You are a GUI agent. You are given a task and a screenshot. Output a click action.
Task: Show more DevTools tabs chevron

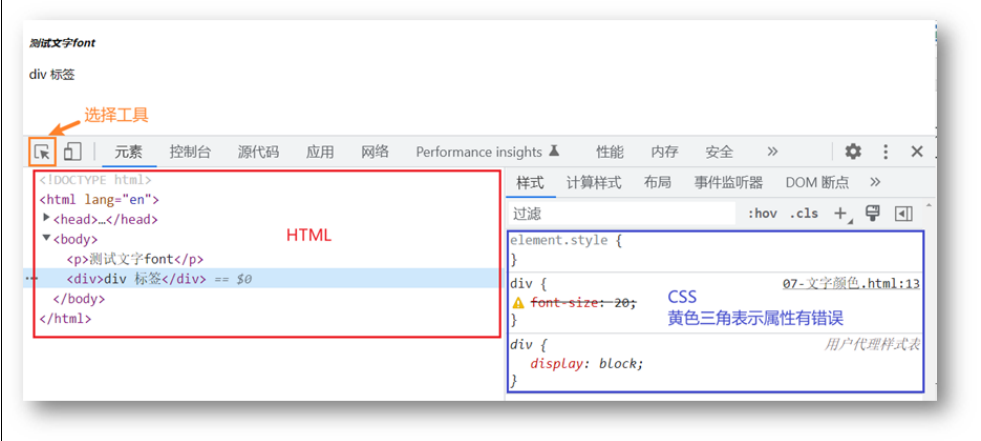pyautogui.click(x=772, y=151)
